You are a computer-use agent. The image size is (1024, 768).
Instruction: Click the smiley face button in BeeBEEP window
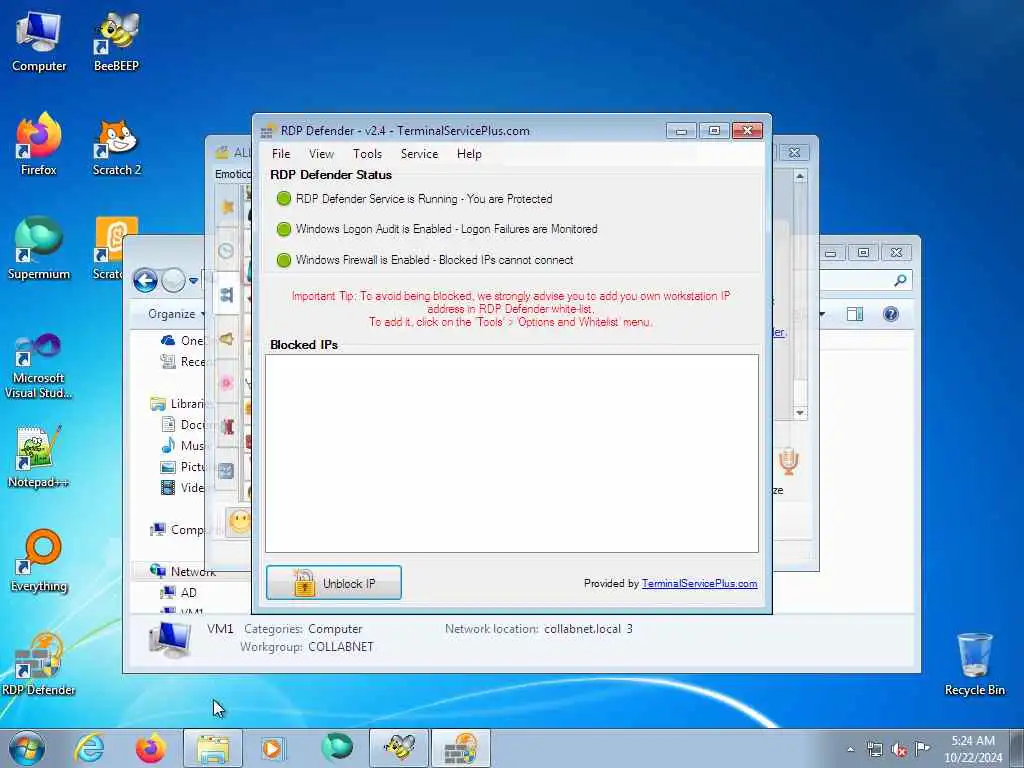[239, 522]
